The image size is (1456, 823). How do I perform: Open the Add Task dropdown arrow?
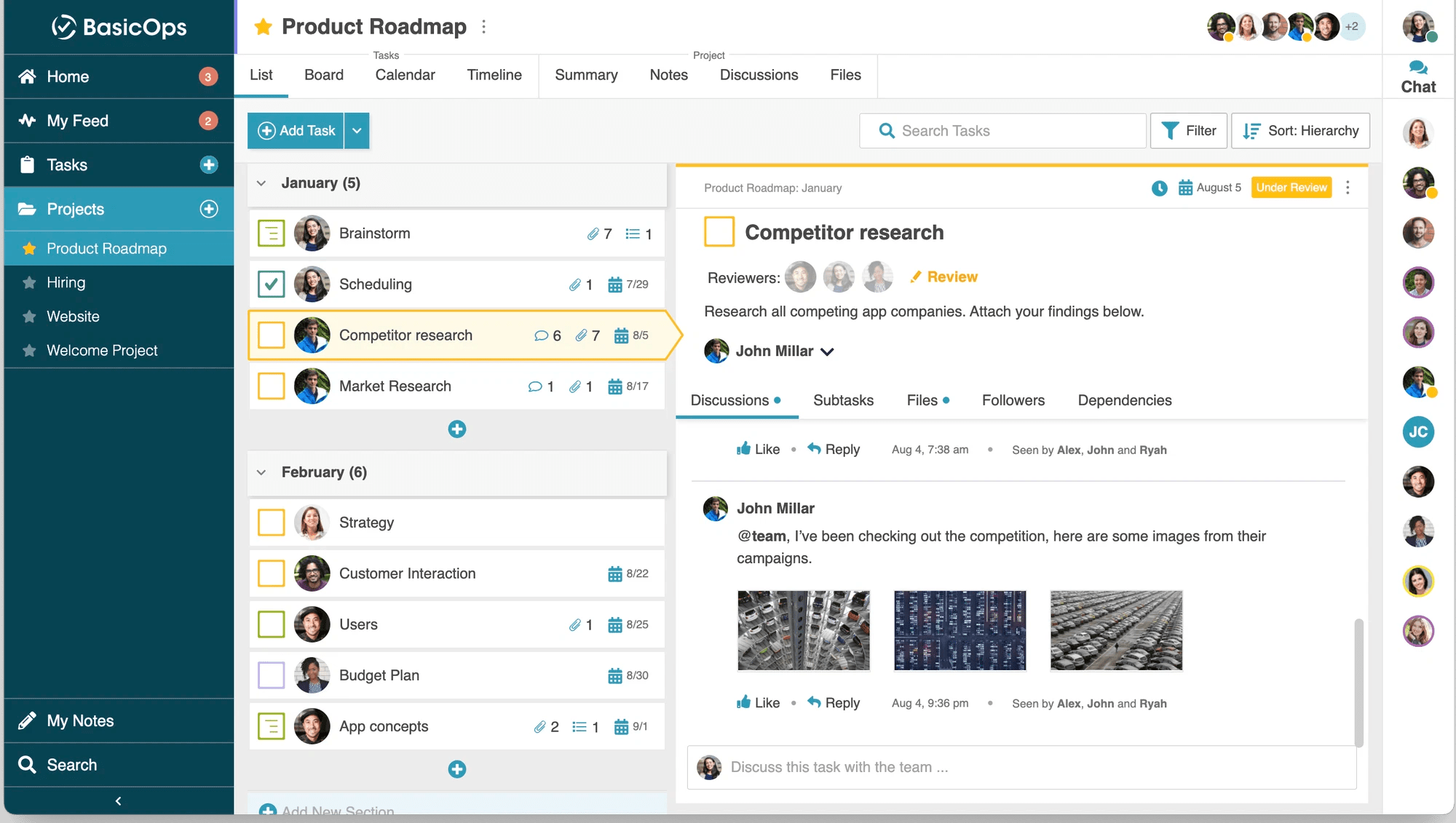[x=357, y=131]
